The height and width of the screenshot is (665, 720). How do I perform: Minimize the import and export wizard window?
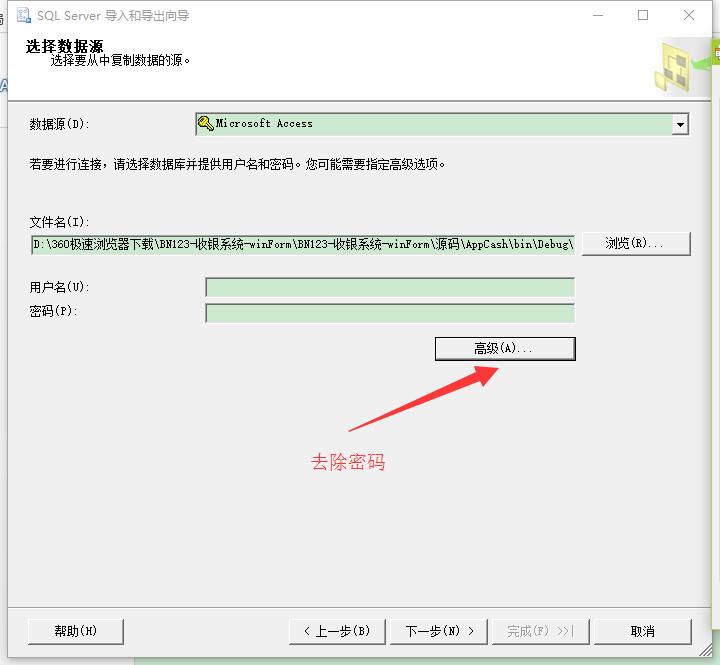(x=598, y=15)
